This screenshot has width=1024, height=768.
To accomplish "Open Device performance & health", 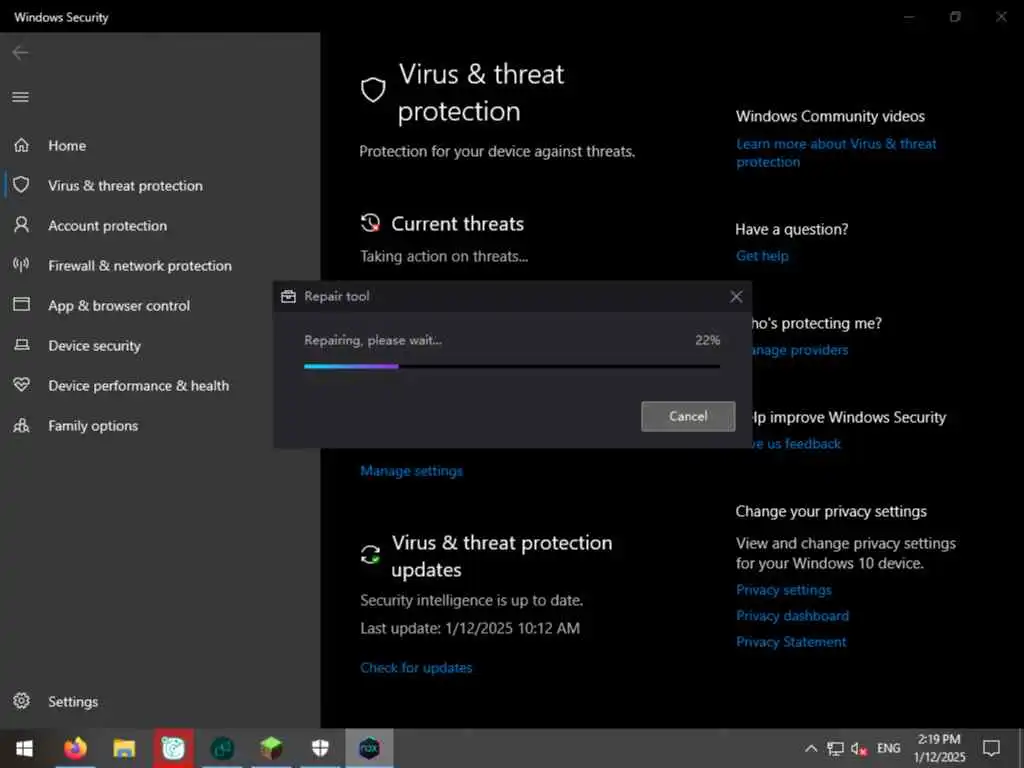I will [x=138, y=385].
